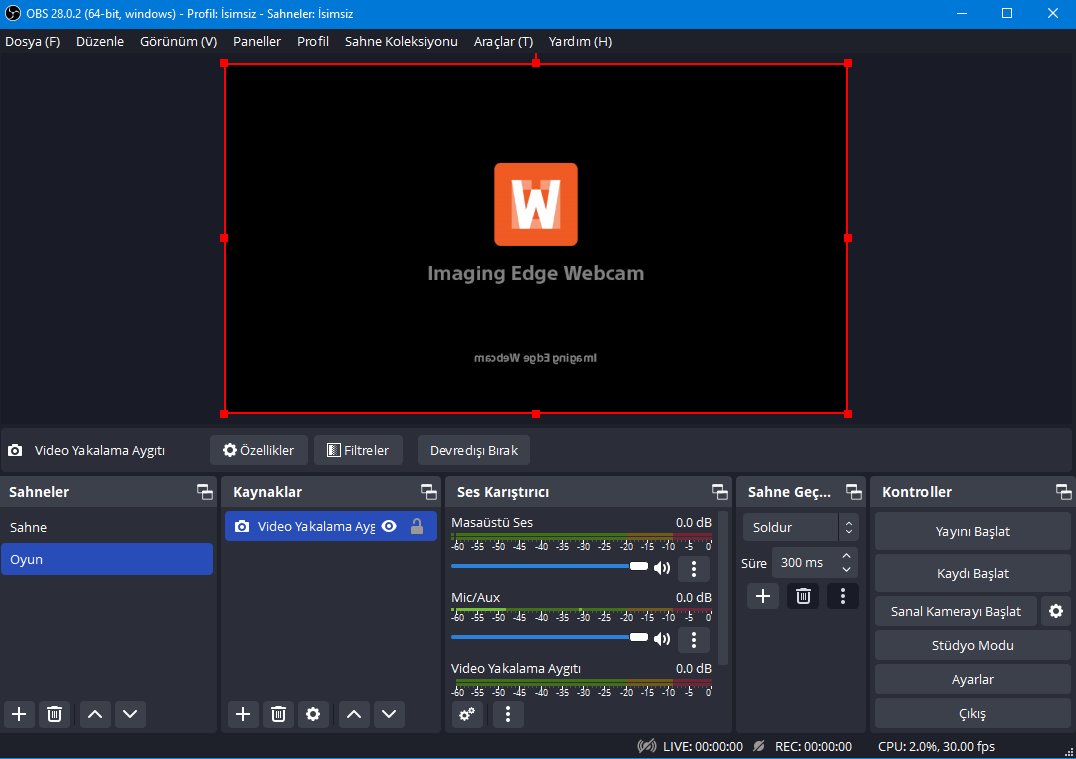Viewport: 1076px width, 759px height.
Task: Open audio mixer menu dots at bottom
Action: pyautogui.click(x=508, y=714)
